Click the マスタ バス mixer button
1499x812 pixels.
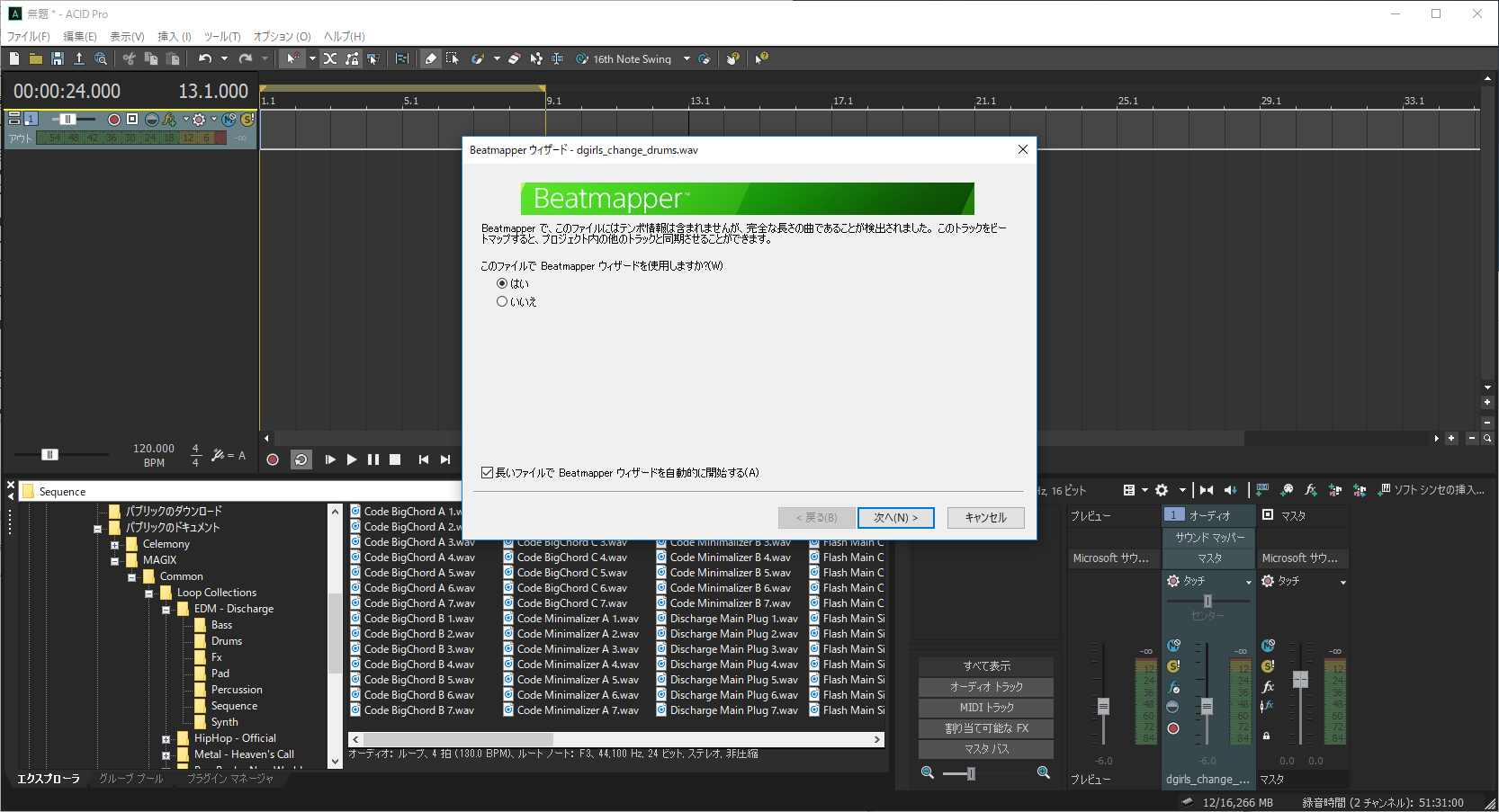pyautogui.click(x=986, y=749)
